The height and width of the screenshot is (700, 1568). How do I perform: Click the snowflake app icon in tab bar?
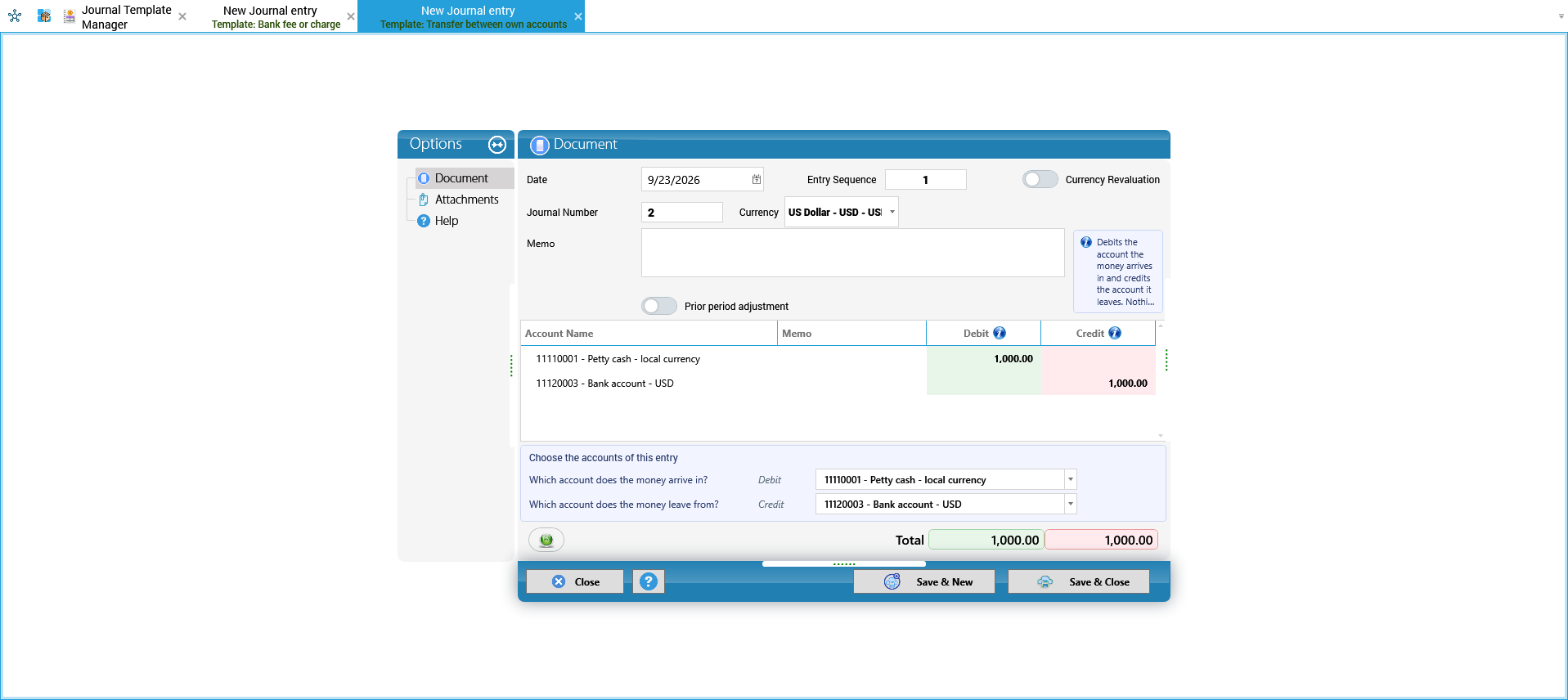point(15,16)
